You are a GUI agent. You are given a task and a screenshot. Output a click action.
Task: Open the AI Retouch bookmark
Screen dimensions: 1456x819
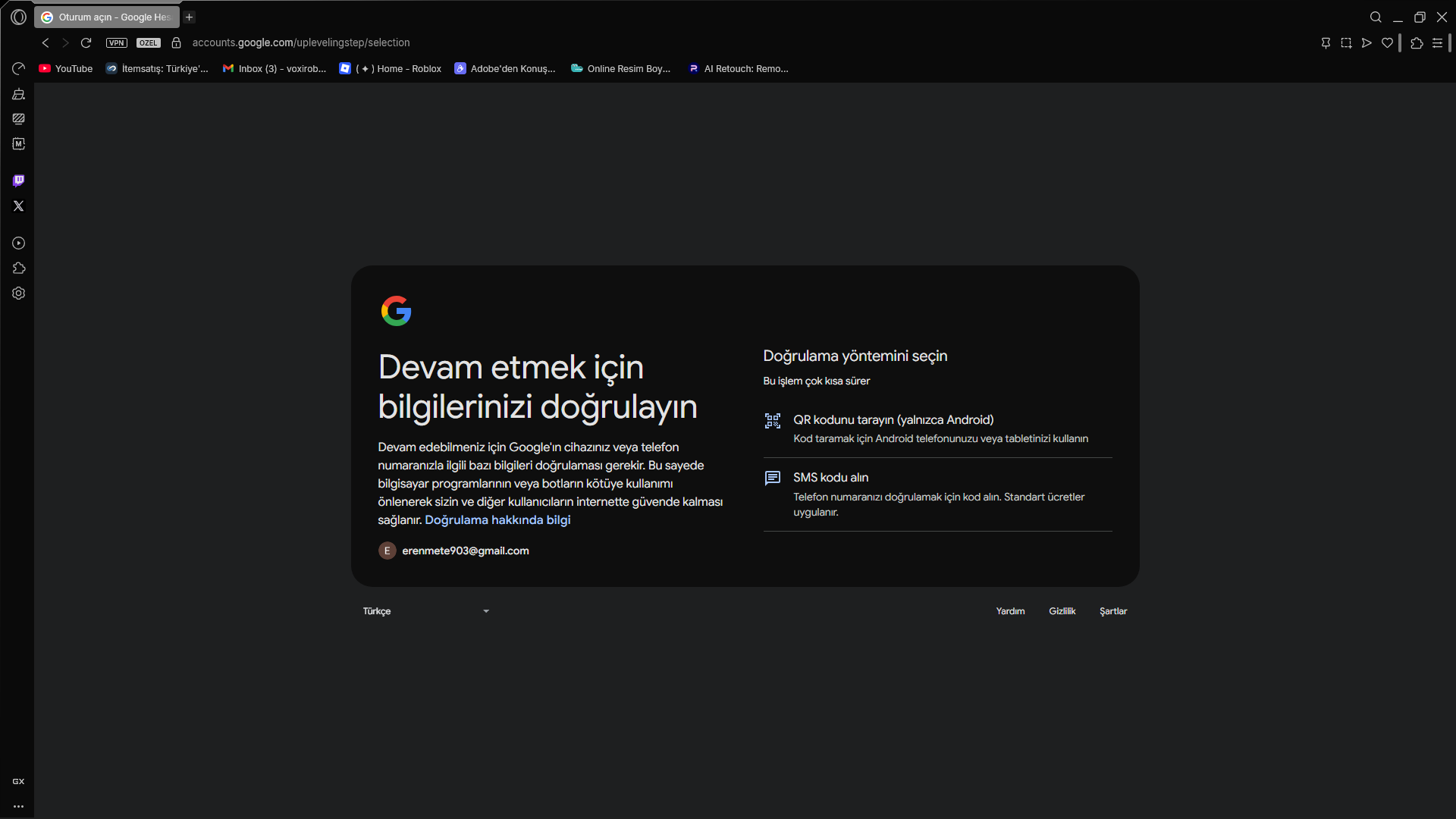pyautogui.click(x=739, y=68)
